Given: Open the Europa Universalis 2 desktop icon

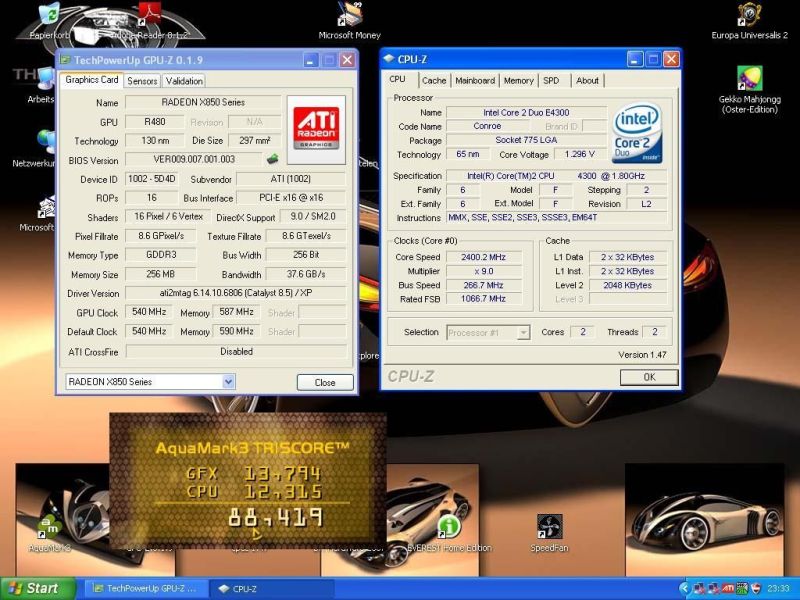Looking at the screenshot, I should pos(749,21).
